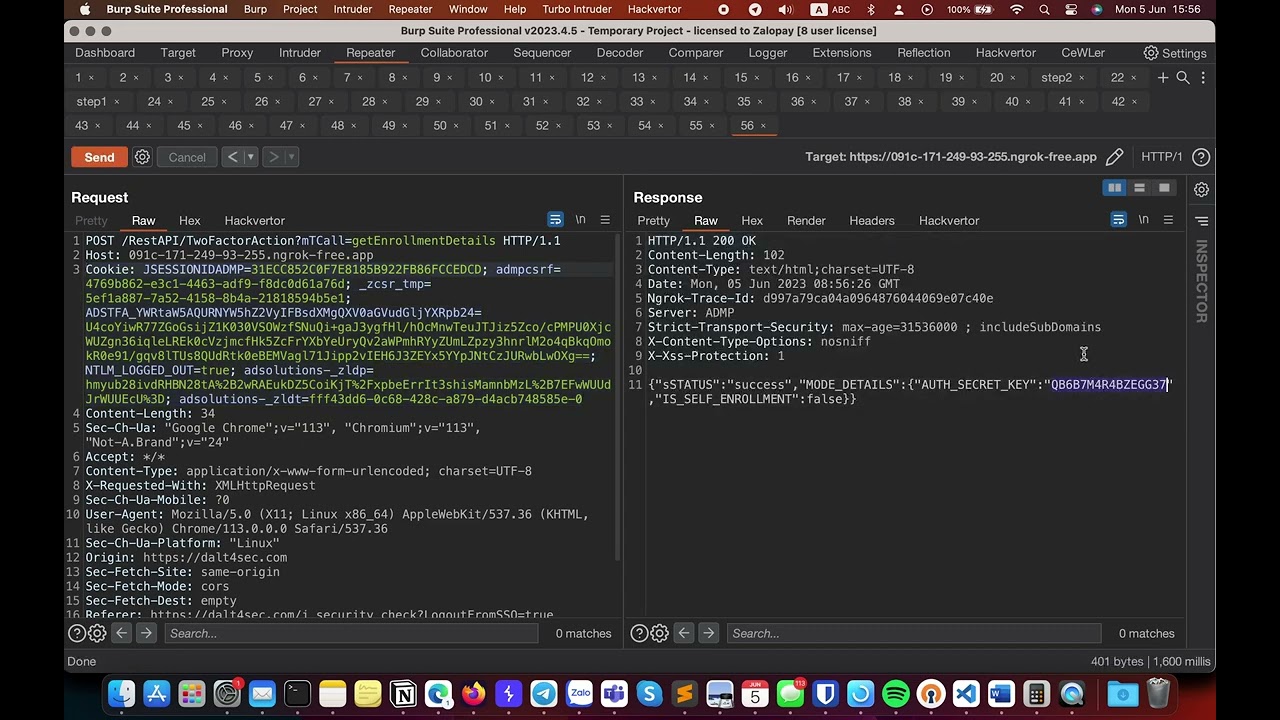Viewport: 1280px width, 720px height.
Task: Open the Turbo Intruder menu
Action: pyautogui.click(x=577, y=9)
